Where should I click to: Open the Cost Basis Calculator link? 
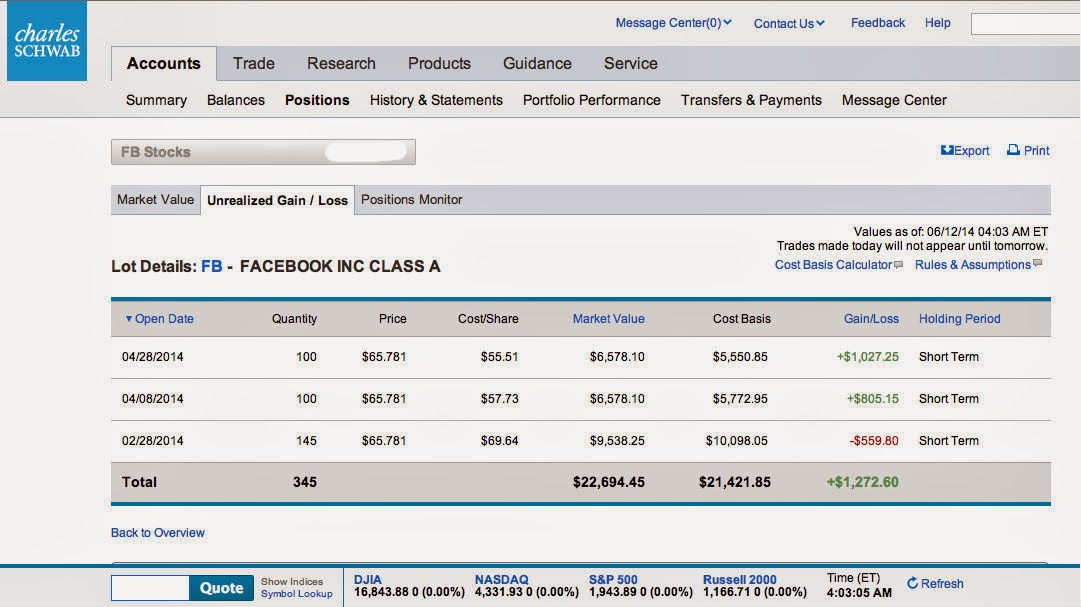coord(834,264)
